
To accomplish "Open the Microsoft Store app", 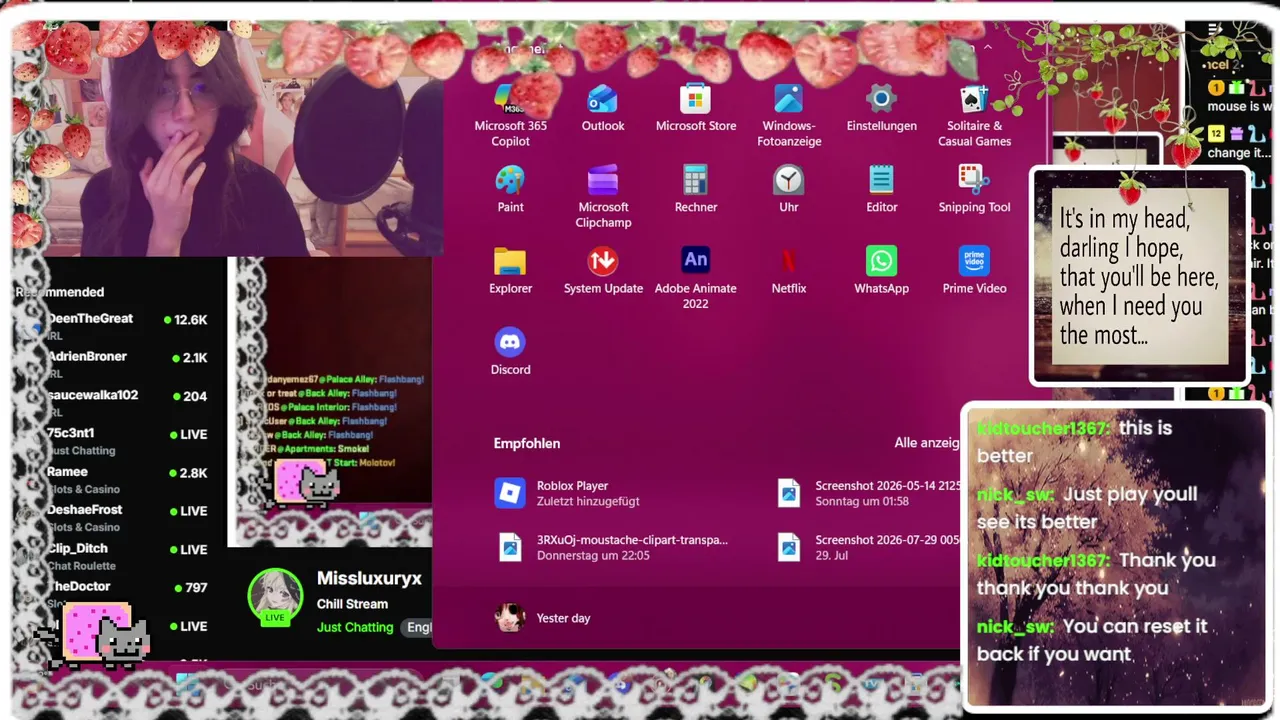I will [696, 108].
